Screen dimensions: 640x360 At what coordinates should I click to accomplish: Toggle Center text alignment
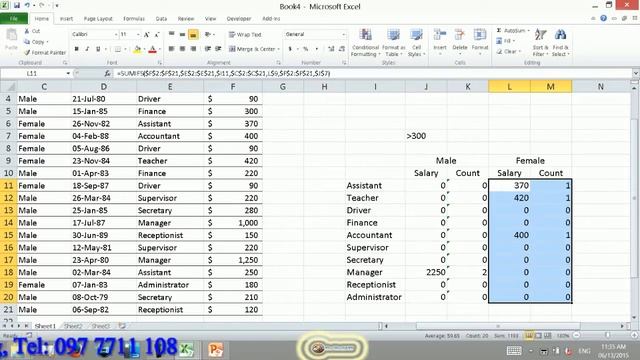point(182,49)
